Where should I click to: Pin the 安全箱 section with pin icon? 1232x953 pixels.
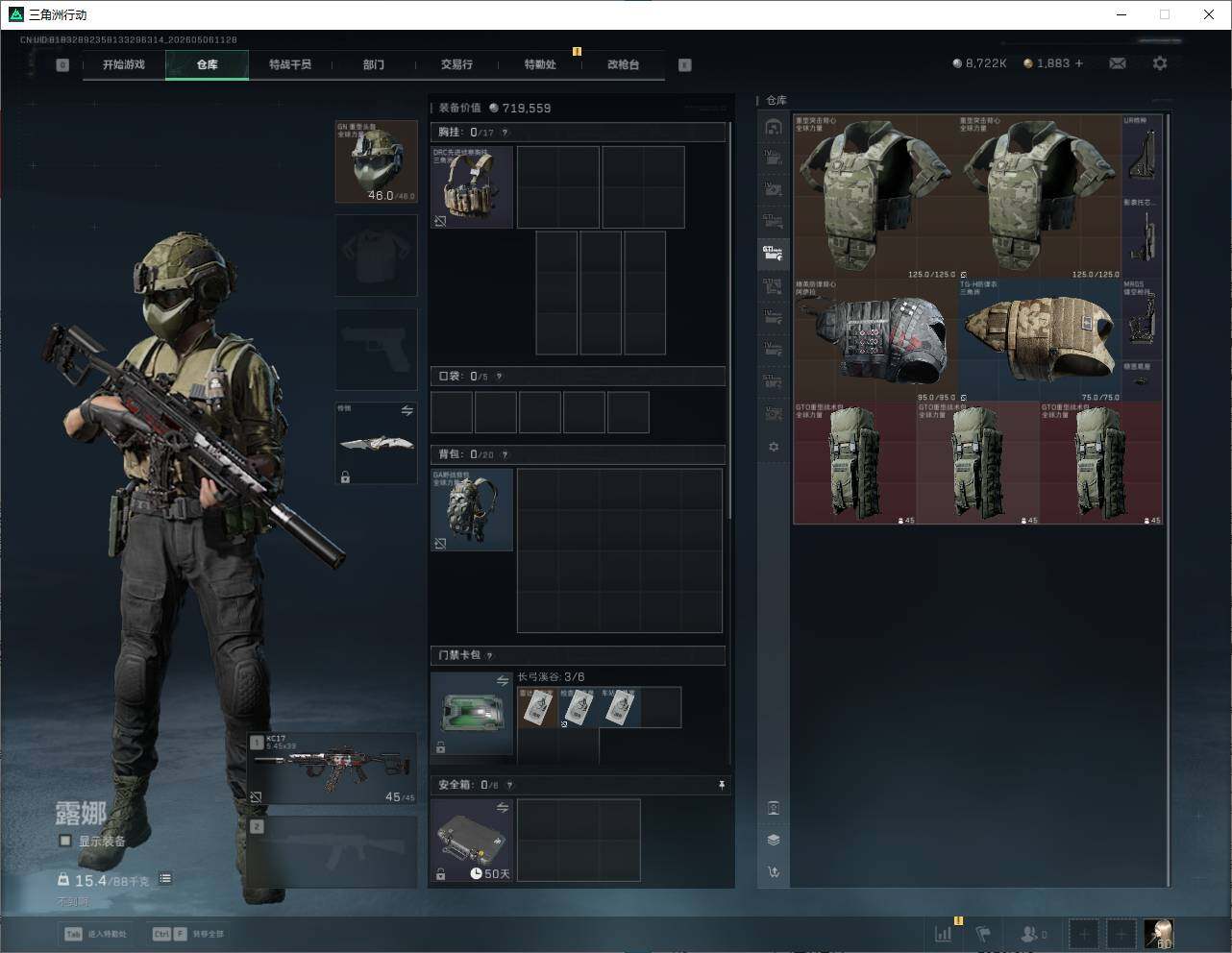pos(721,785)
